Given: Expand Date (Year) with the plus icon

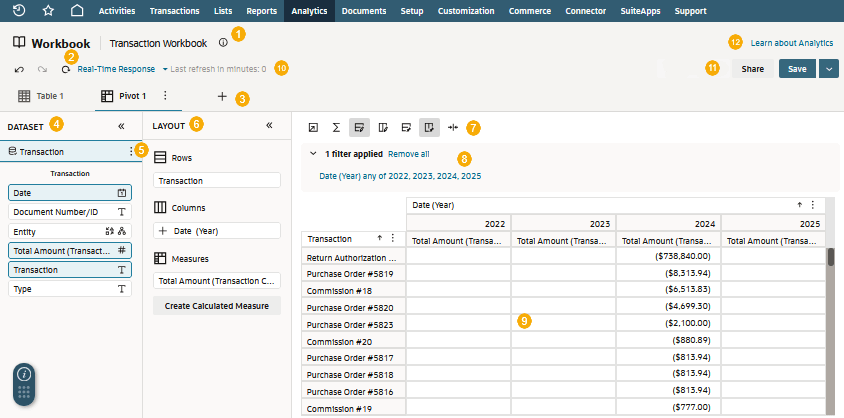Looking at the screenshot, I should tap(163, 231).
